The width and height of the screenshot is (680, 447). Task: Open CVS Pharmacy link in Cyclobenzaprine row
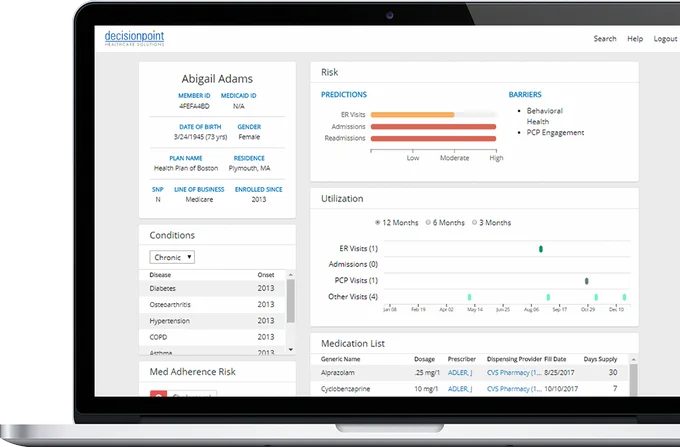click(x=514, y=389)
